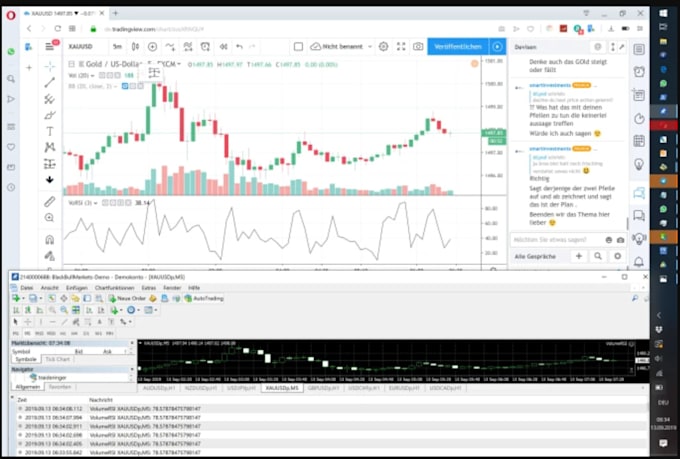Screen dimensions: 680x459
Task: Open the ideas lightbulb icon in right sidebar
Action: tap(639, 164)
